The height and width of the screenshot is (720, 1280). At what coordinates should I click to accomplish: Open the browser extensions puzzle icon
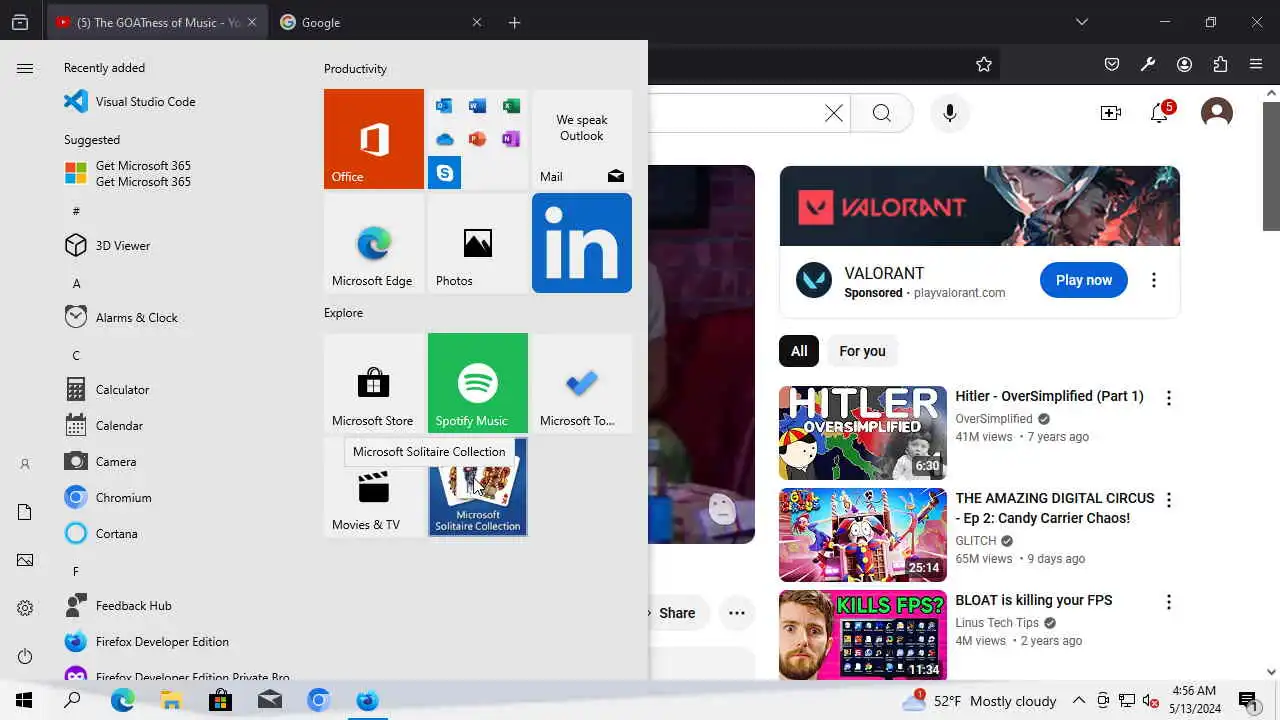tap(1220, 64)
